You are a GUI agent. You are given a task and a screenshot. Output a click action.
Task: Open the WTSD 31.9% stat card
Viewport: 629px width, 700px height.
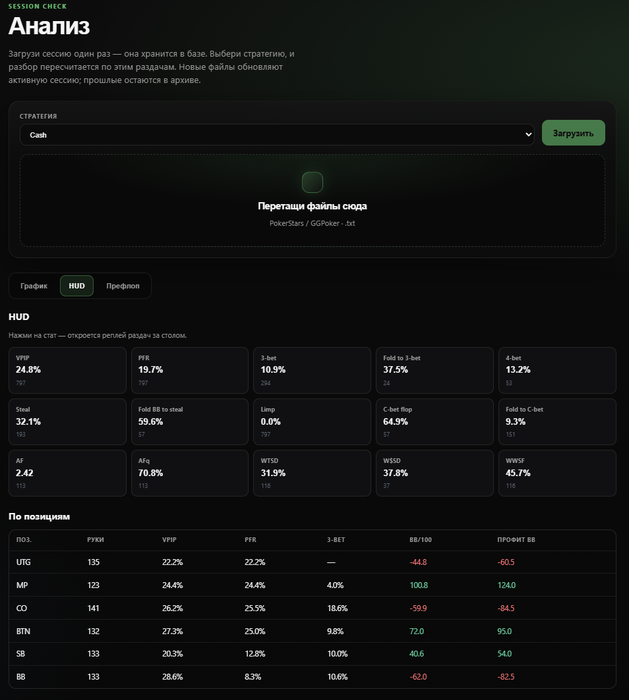pos(312,473)
